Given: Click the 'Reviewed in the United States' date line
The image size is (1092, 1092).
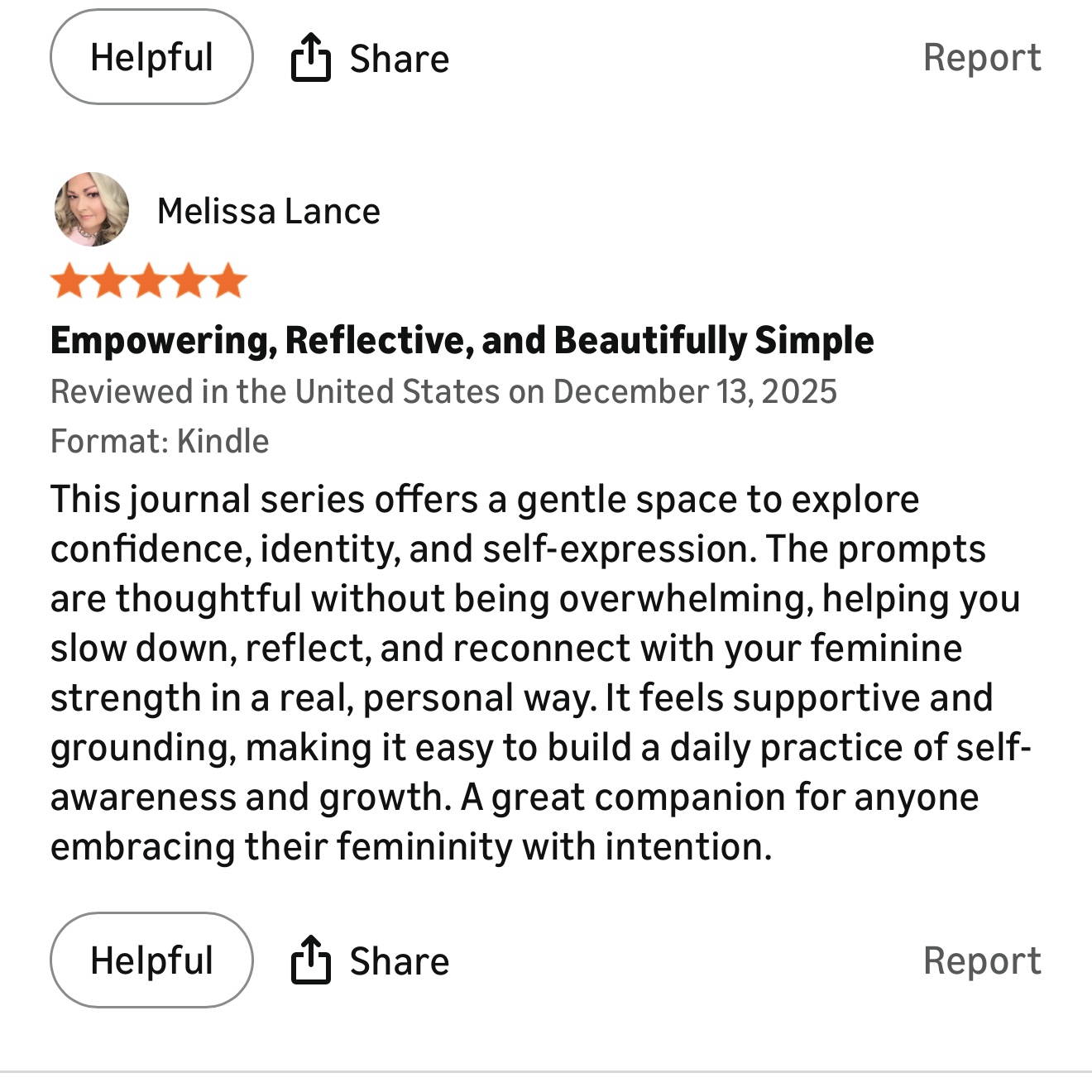Looking at the screenshot, I should (x=443, y=391).
